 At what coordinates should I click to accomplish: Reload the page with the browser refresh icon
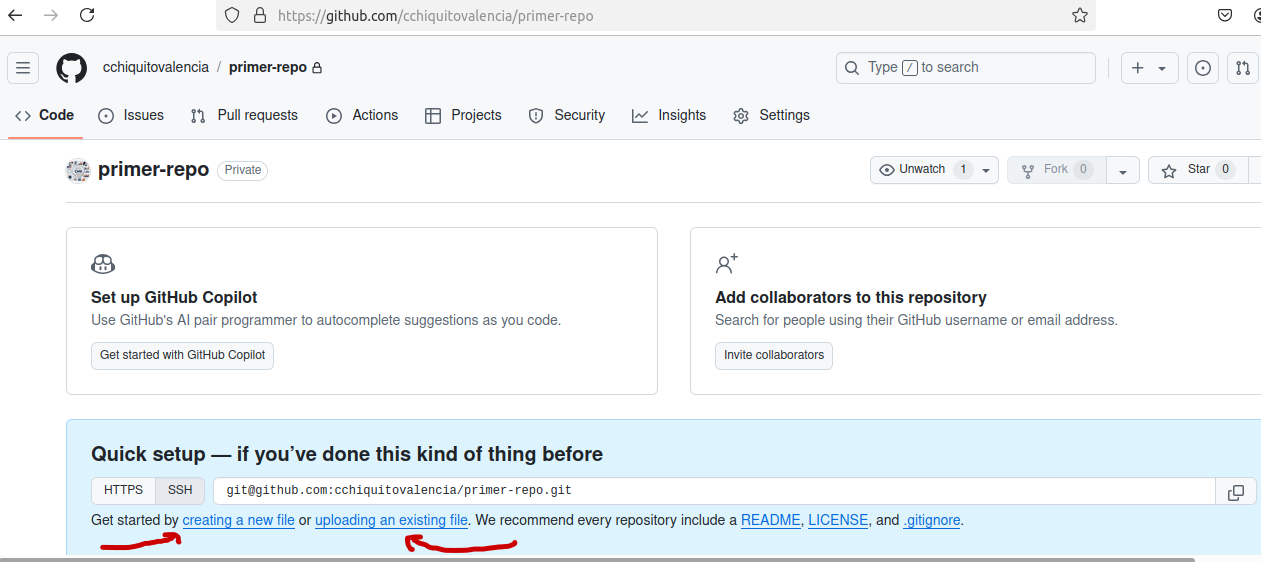pyautogui.click(x=87, y=15)
